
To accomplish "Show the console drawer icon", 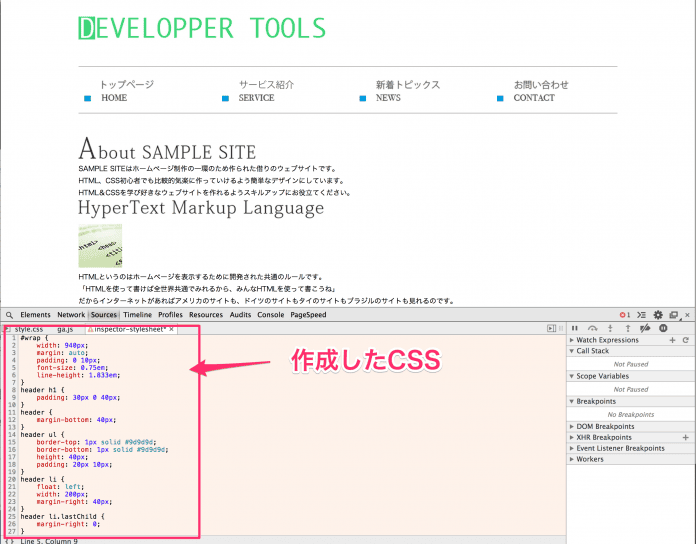I will (641, 315).
